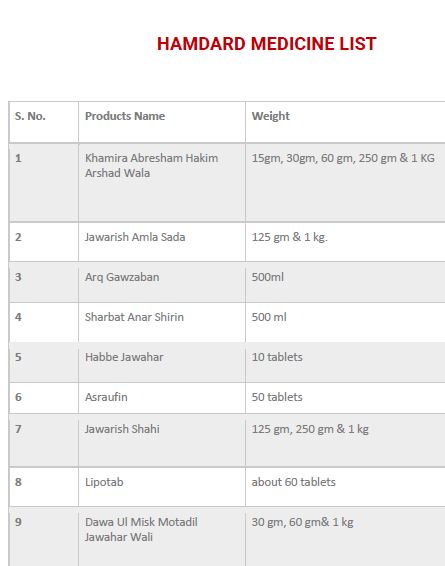The height and width of the screenshot is (566, 445).
Task: Select Dawa Ul Misk Motadil Jawahar Wali
Action: click(x=141, y=529)
